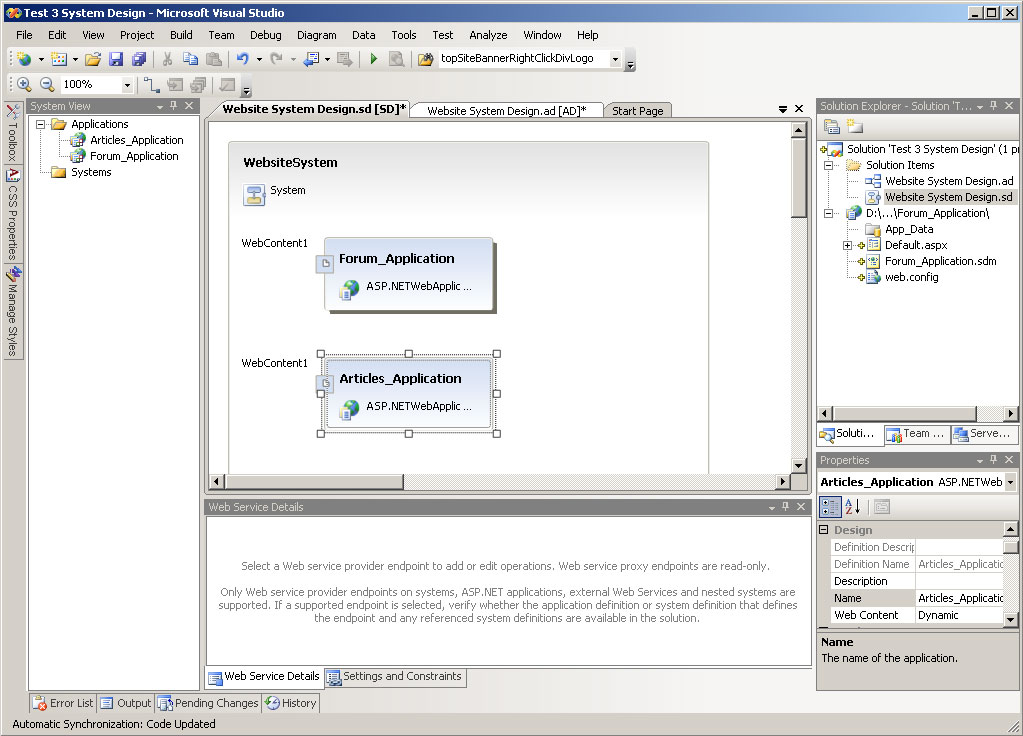Click the Redo arrow icon
This screenshot has width=1023, height=736.
(277, 59)
